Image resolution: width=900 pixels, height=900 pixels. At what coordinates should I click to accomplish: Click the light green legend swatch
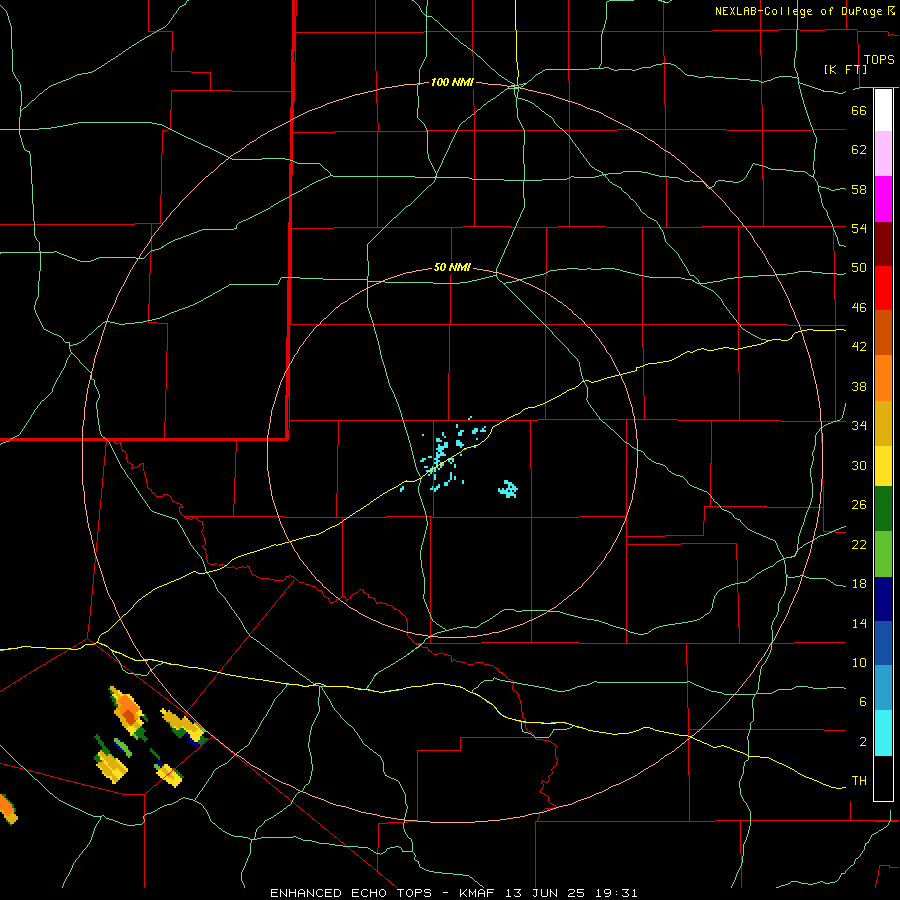click(x=883, y=554)
